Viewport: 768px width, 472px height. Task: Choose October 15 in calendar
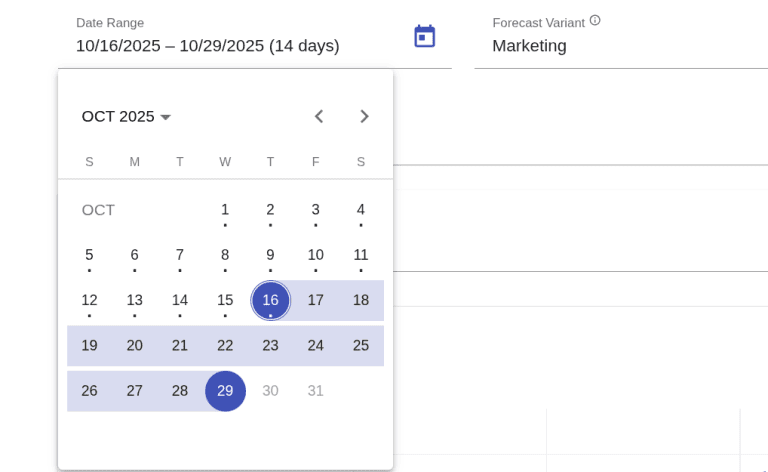click(x=225, y=300)
